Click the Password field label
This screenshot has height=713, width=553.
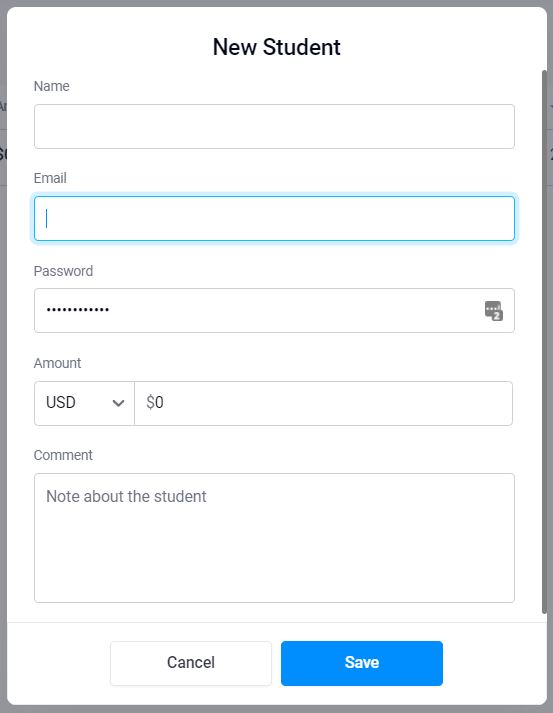63,271
